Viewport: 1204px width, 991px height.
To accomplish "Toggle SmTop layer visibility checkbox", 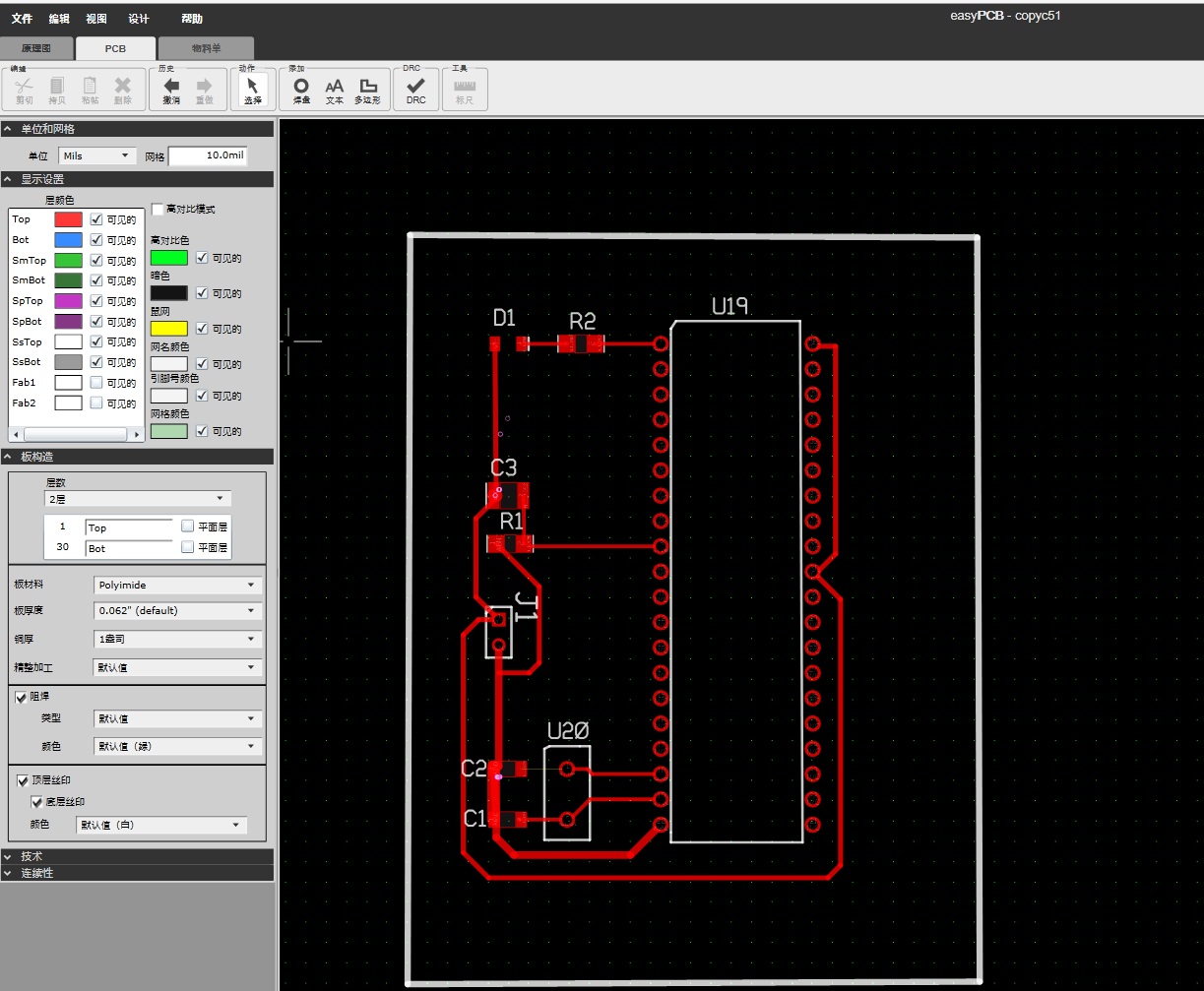I will tap(96, 261).
